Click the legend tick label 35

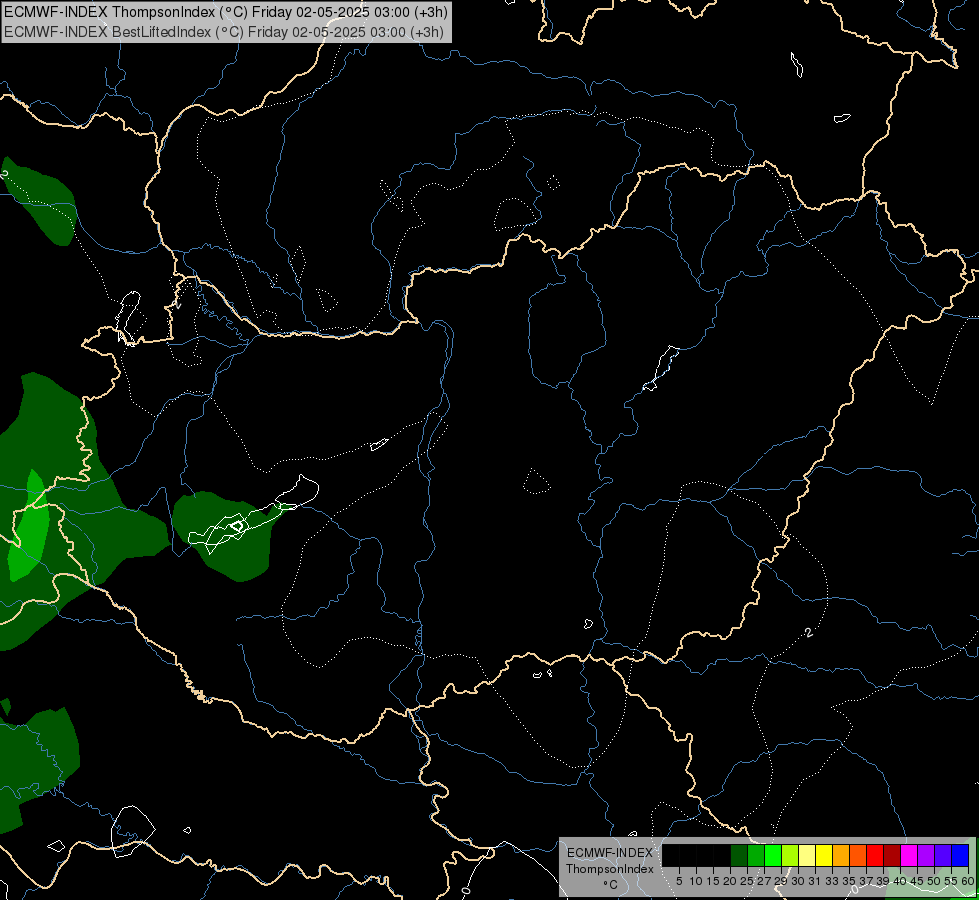point(849,881)
